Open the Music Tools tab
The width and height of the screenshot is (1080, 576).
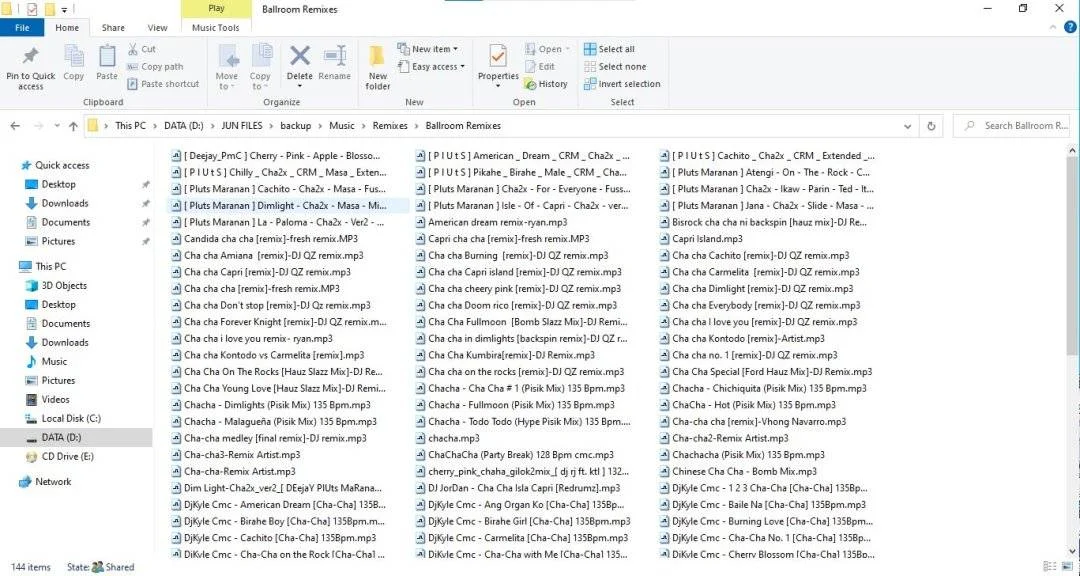point(216,28)
